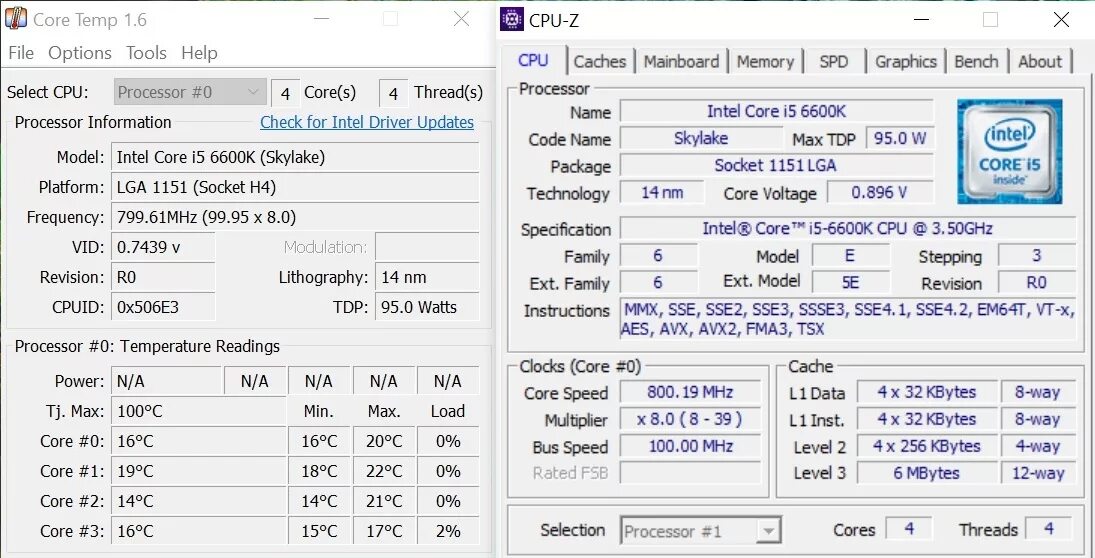Click the CPU-Z purple title bar icon
Viewport: 1095px width, 558px height.
pos(512,19)
